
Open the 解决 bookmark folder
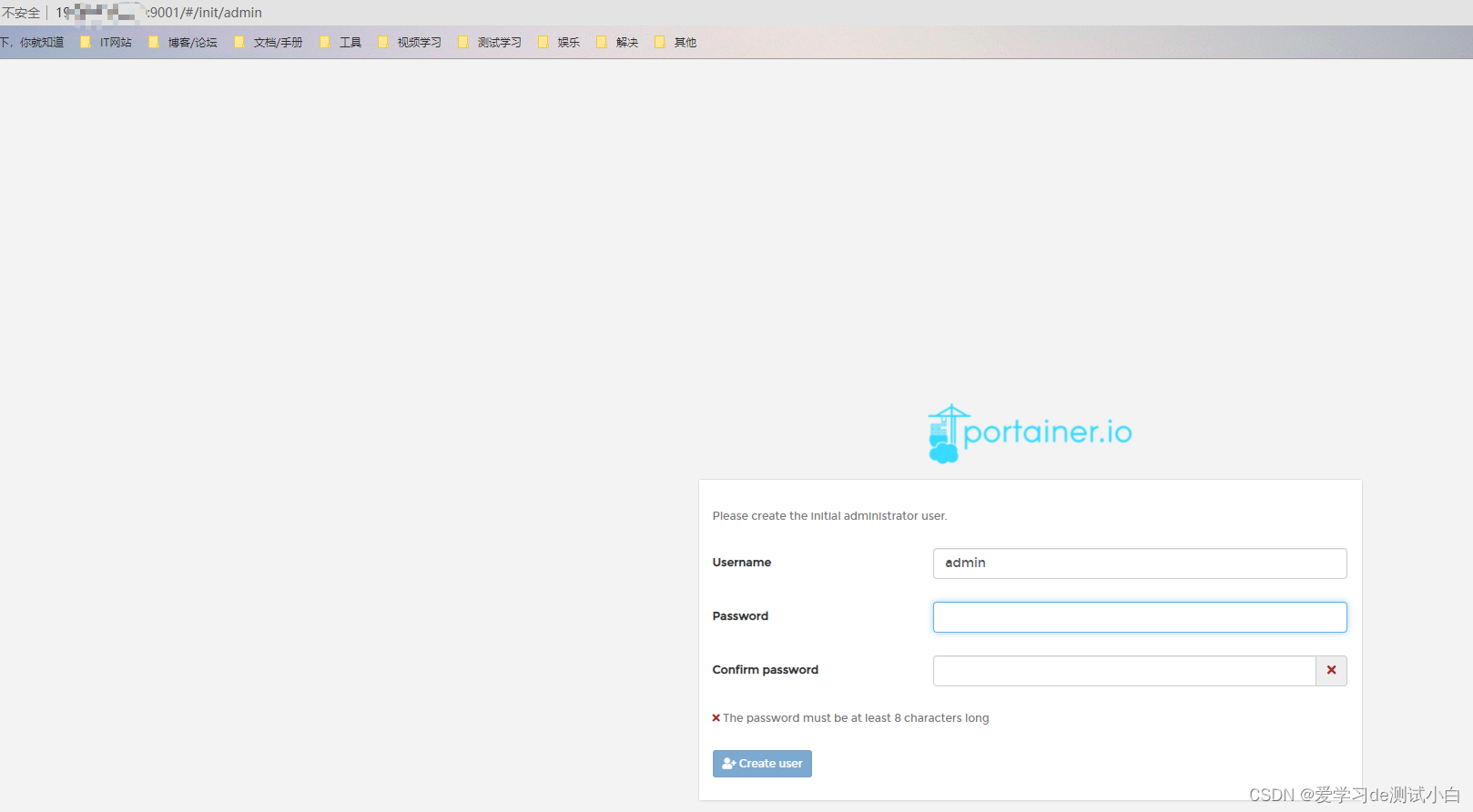[x=617, y=43]
